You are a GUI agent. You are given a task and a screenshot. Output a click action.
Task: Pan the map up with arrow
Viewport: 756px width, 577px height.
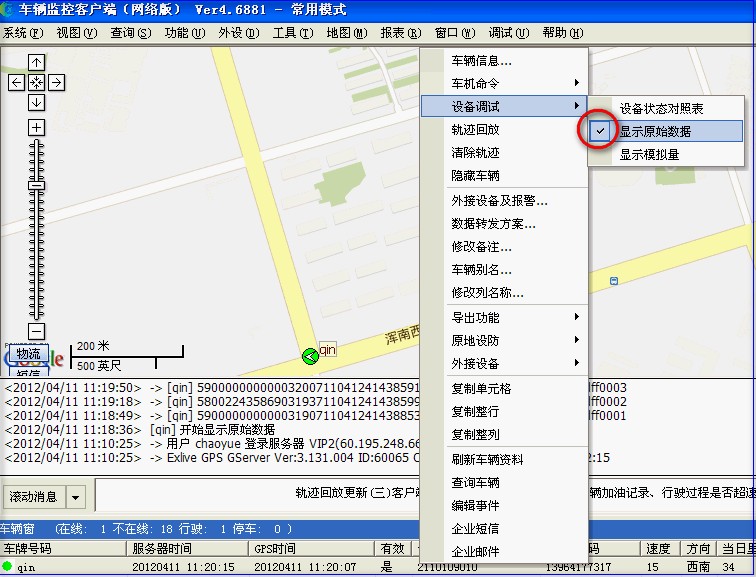pos(36,63)
